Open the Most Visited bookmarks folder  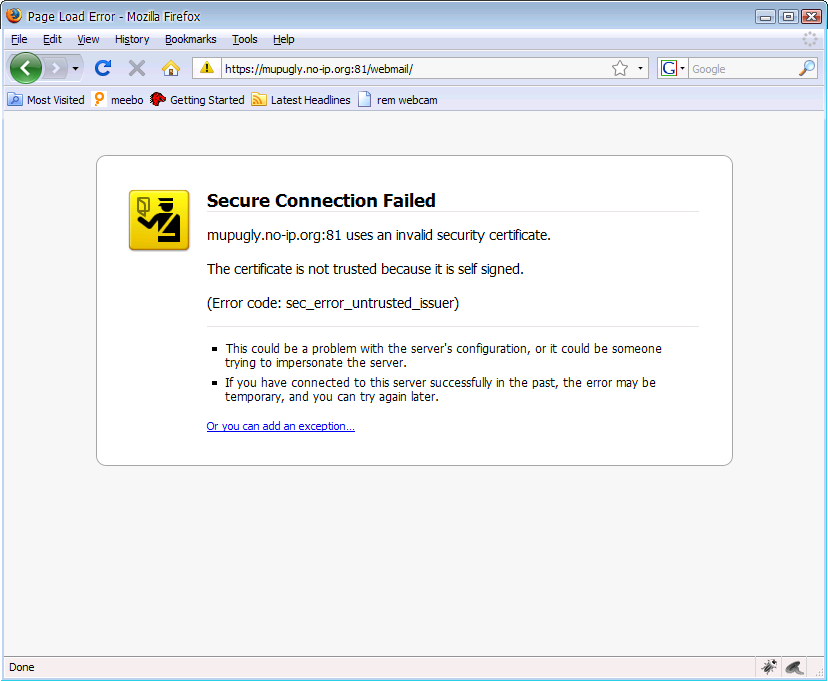(x=46, y=100)
